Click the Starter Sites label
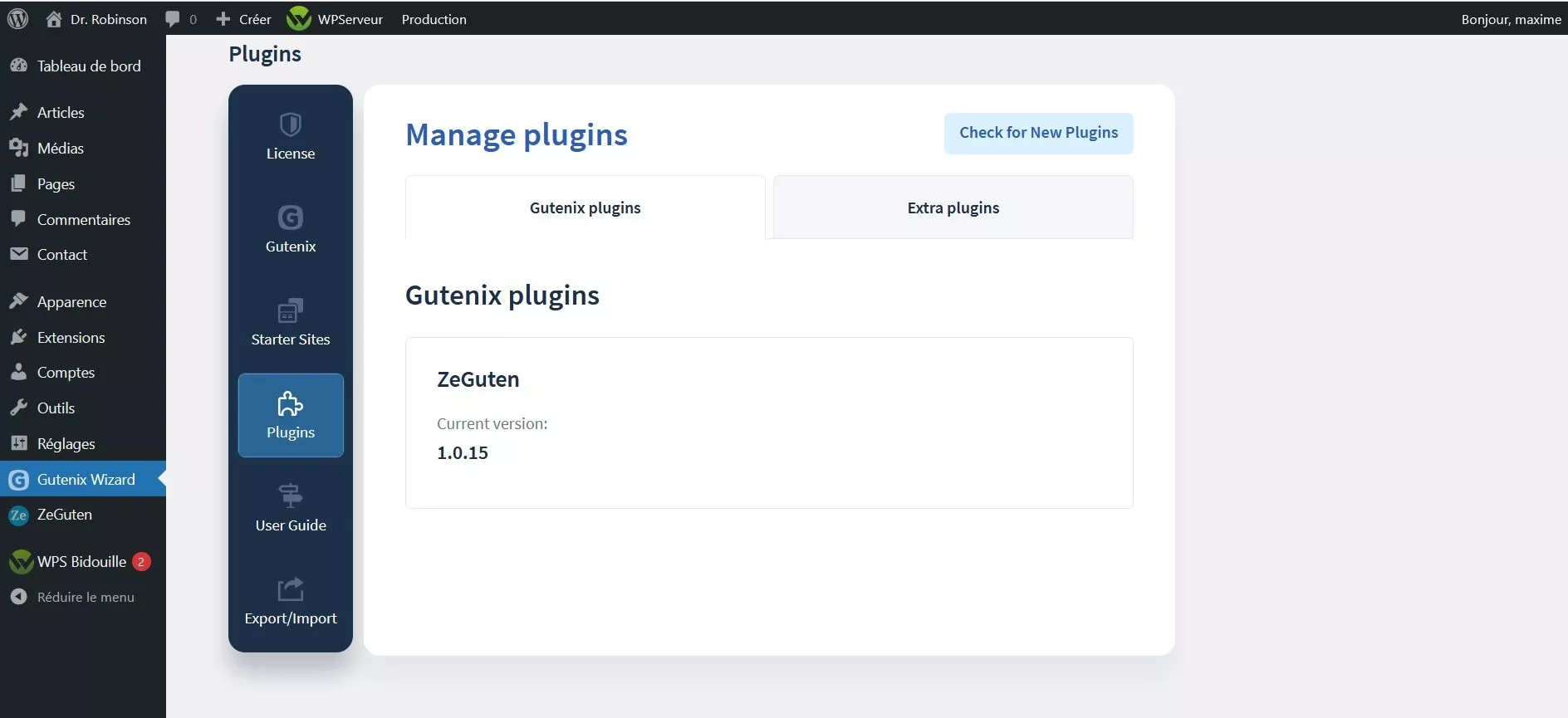The width and height of the screenshot is (1568, 718). (x=291, y=339)
